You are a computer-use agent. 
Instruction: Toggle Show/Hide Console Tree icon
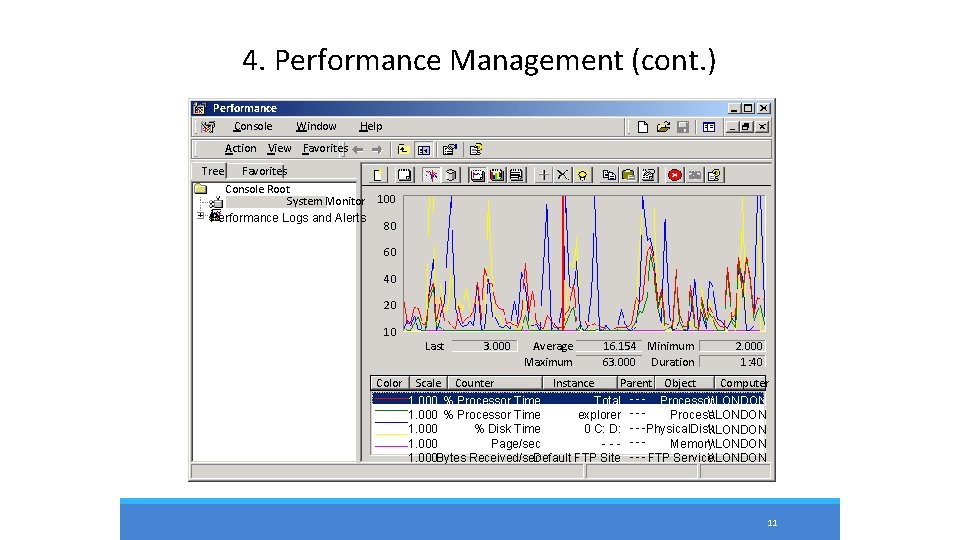pyautogui.click(x=424, y=149)
